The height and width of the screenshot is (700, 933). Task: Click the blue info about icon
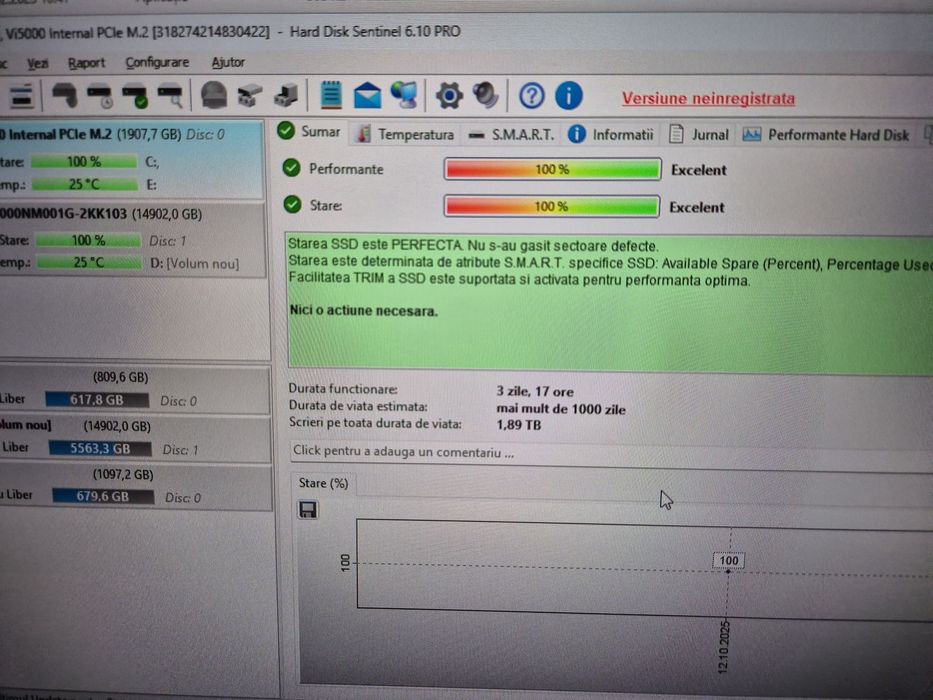click(x=568, y=96)
